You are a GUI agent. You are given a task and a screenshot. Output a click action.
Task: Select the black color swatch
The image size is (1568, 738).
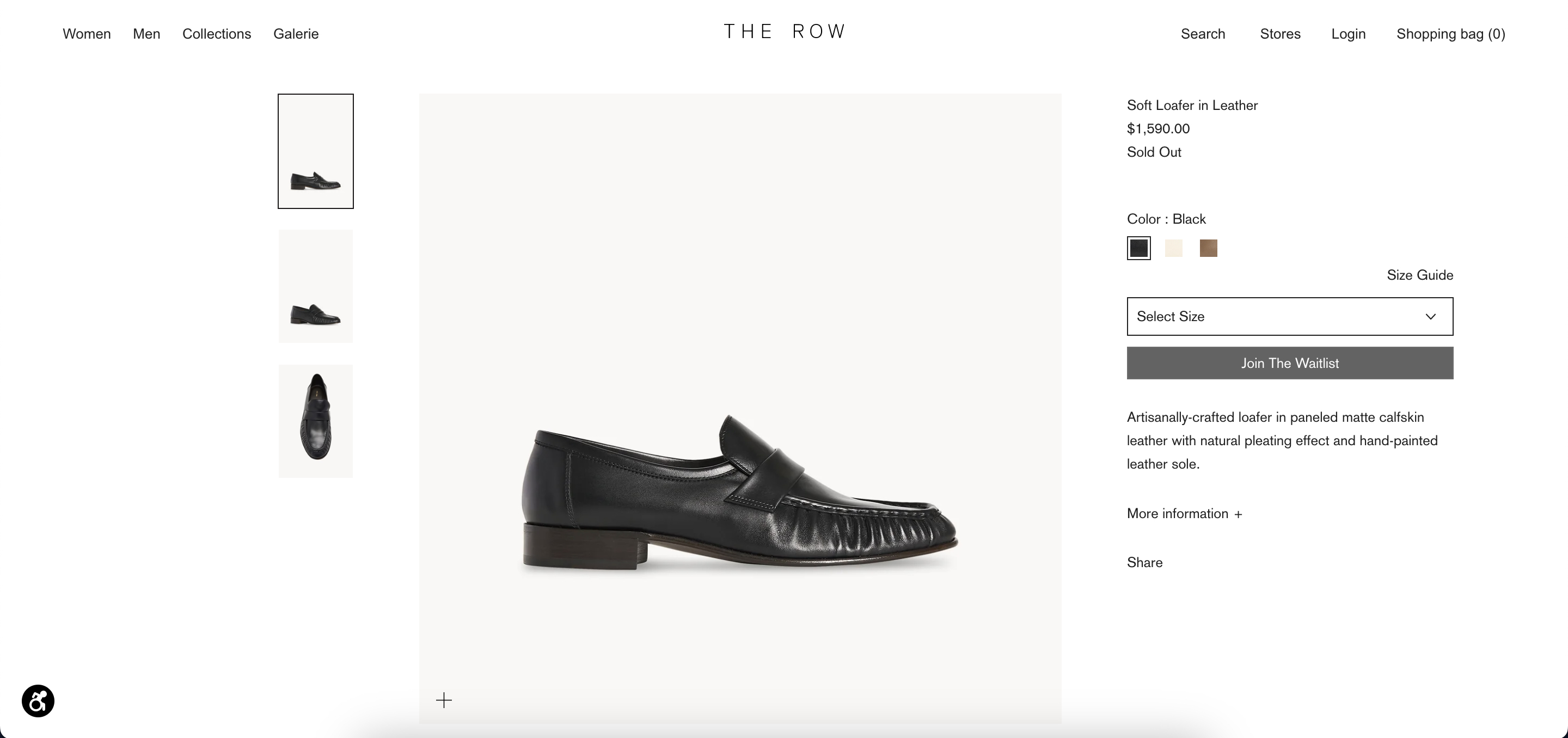[1138, 248]
